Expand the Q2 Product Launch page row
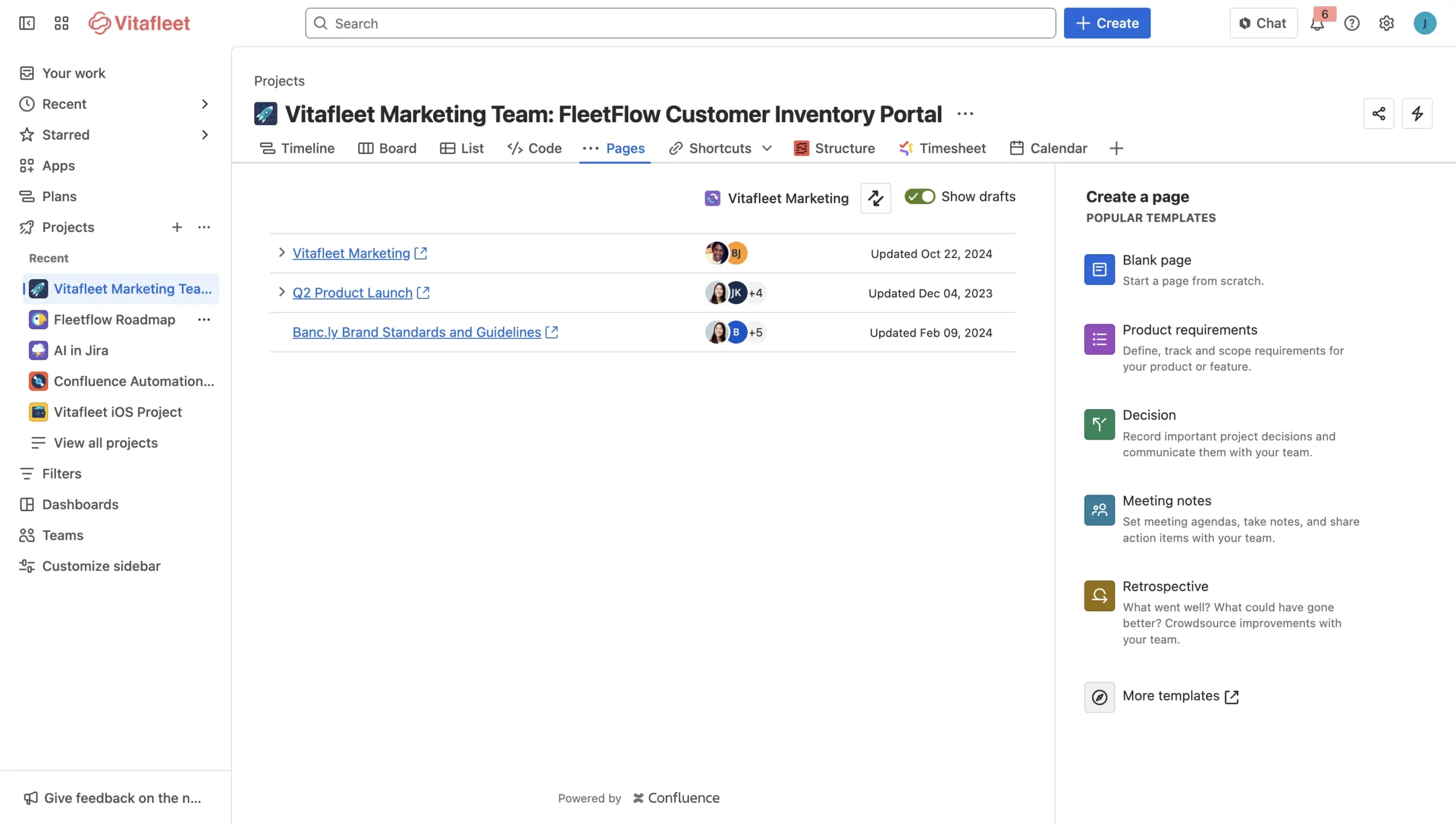 (282, 292)
